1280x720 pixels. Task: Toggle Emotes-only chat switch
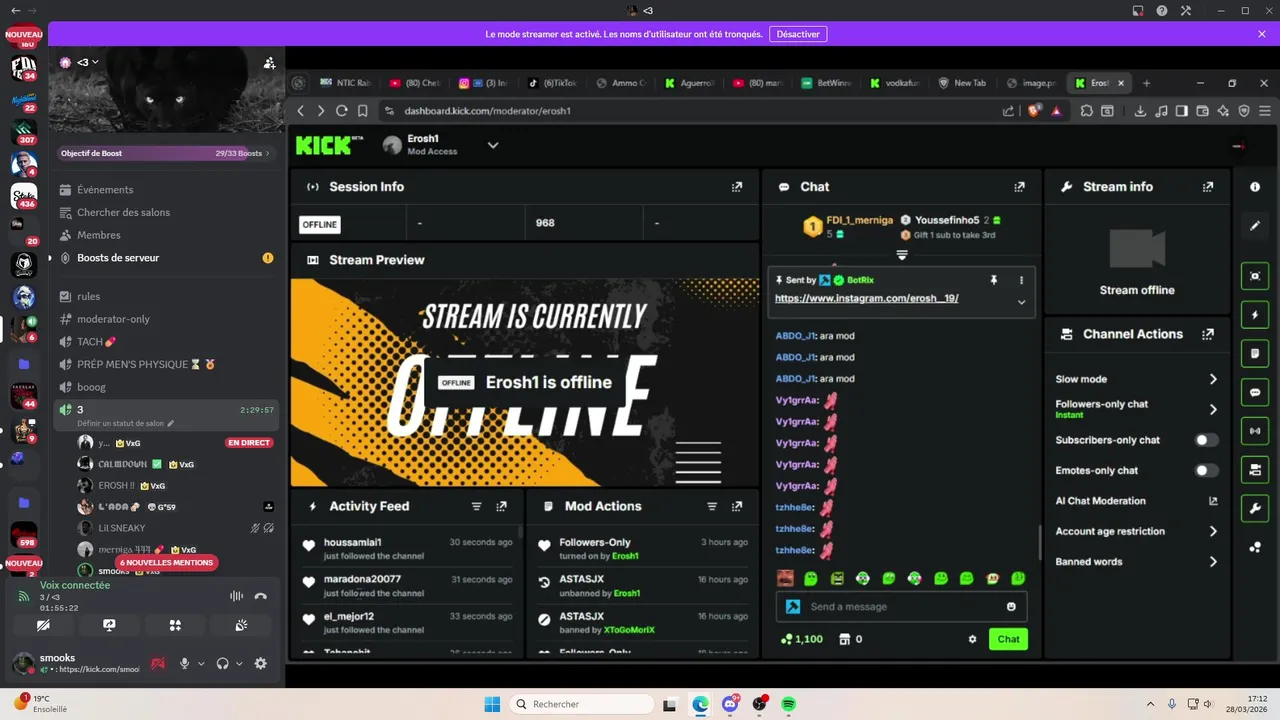pyautogui.click(x=1206, y=470)
